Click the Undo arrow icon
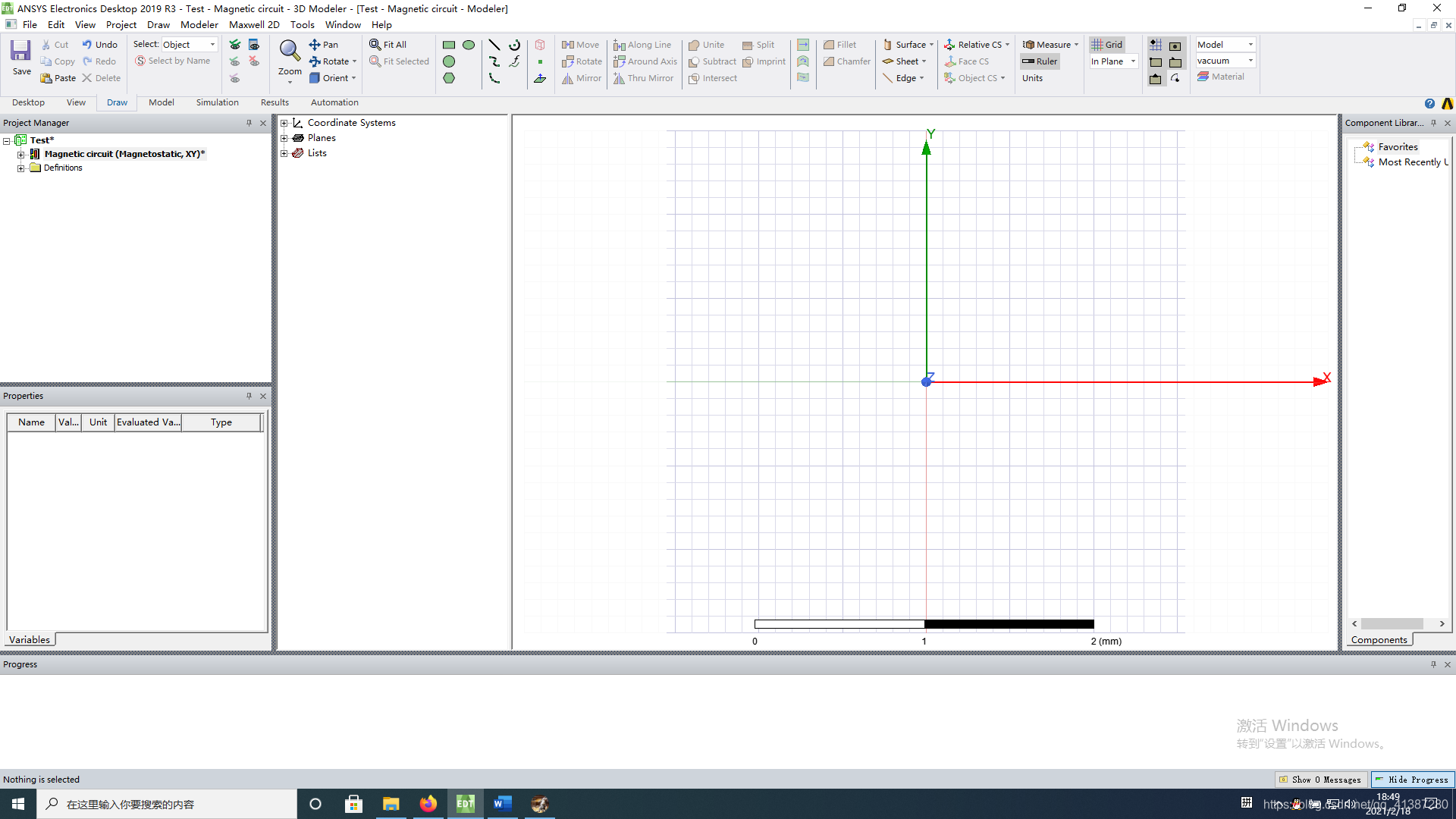This screenshot has height=819, width=1456. (x=87, y=45)
